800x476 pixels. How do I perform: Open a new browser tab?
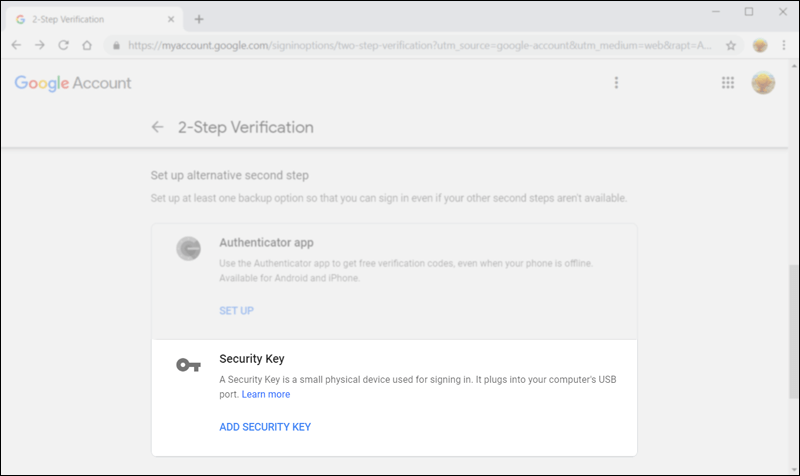(x=199, y=19)
